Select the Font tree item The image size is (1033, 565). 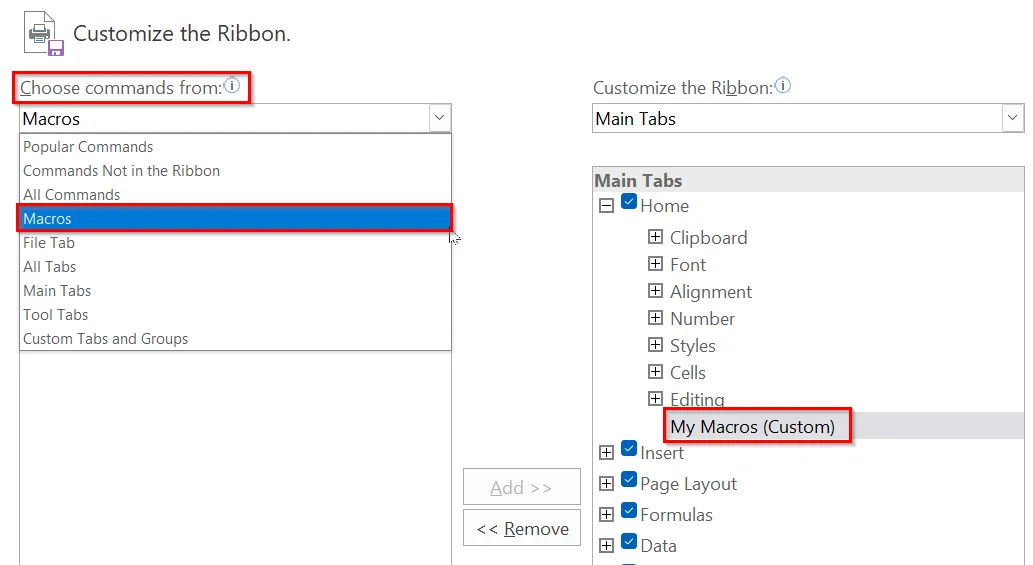[688, 265]
